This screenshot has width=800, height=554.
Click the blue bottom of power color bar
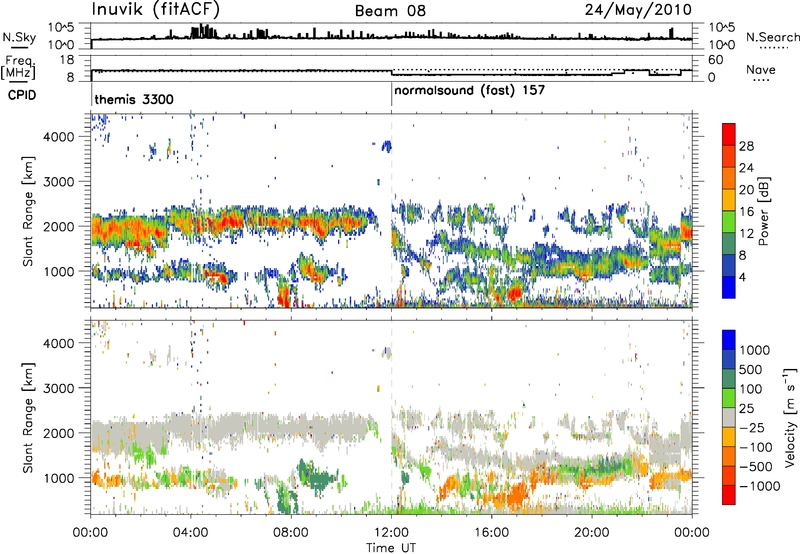[729, 287]
